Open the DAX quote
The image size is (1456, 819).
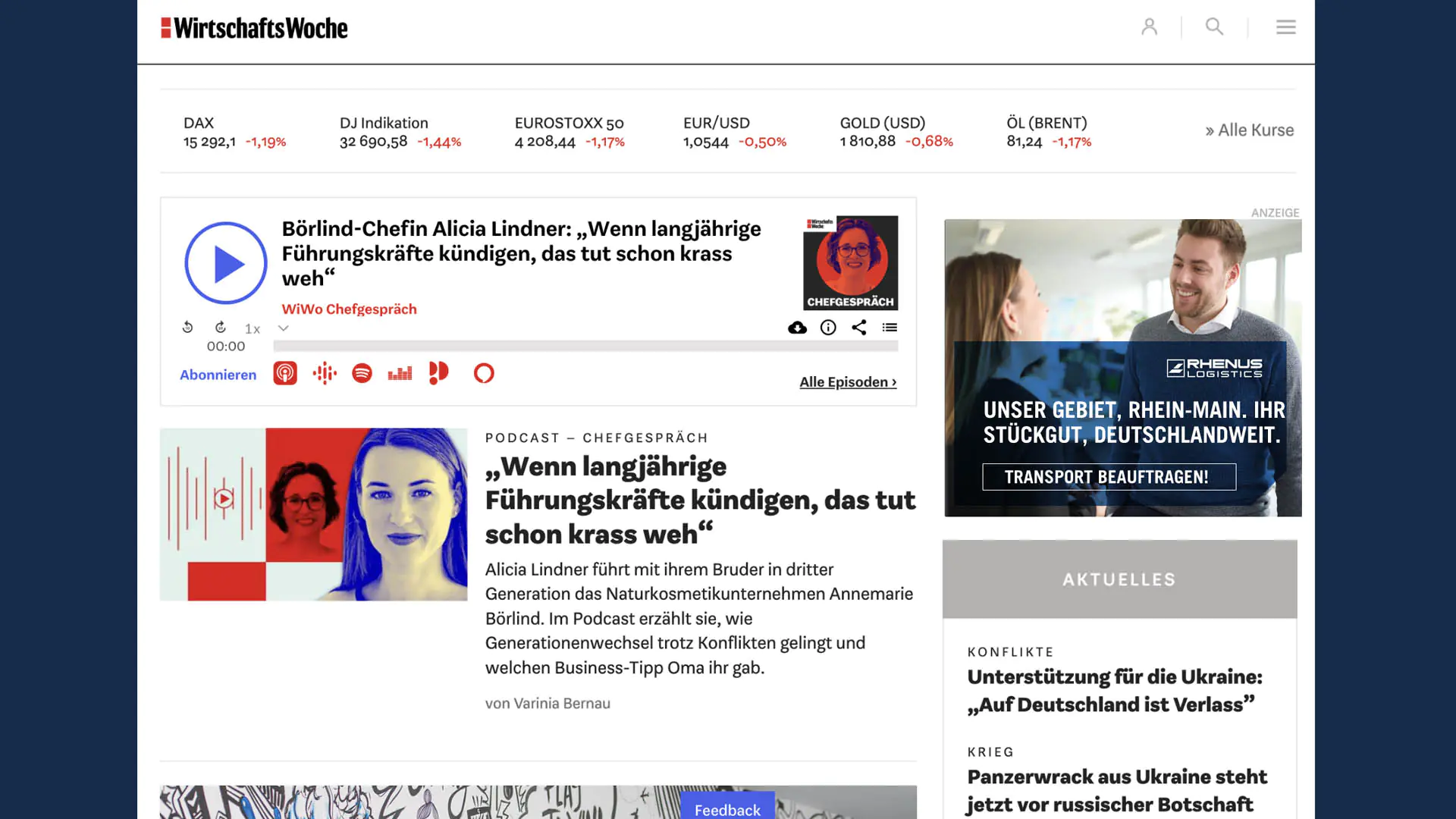tap(234, 132)
